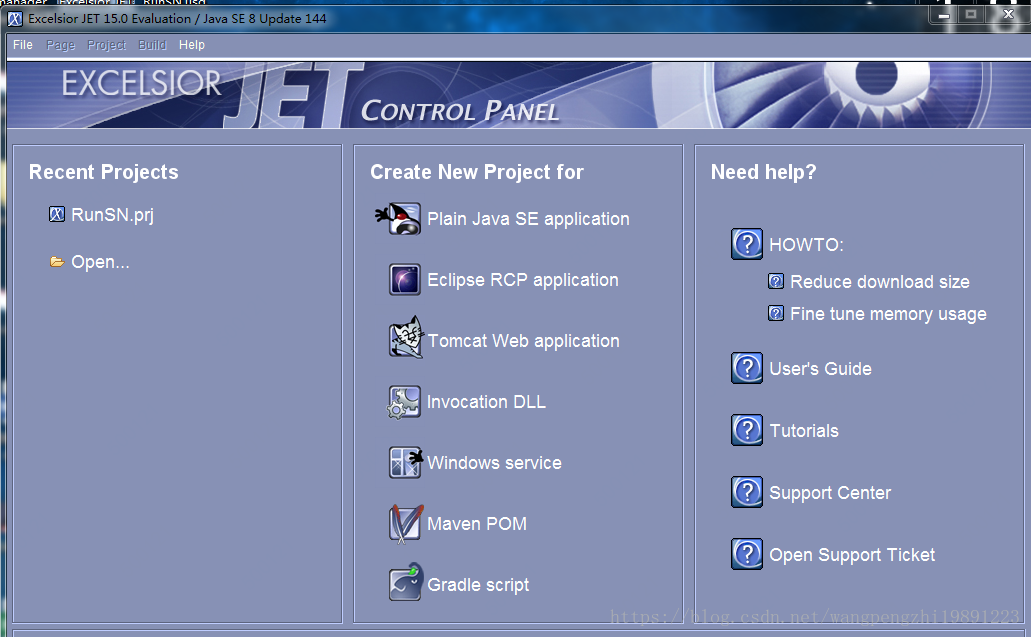Click the Maven POM feather icon
The image size is (1031, 637).
(405, 523)
